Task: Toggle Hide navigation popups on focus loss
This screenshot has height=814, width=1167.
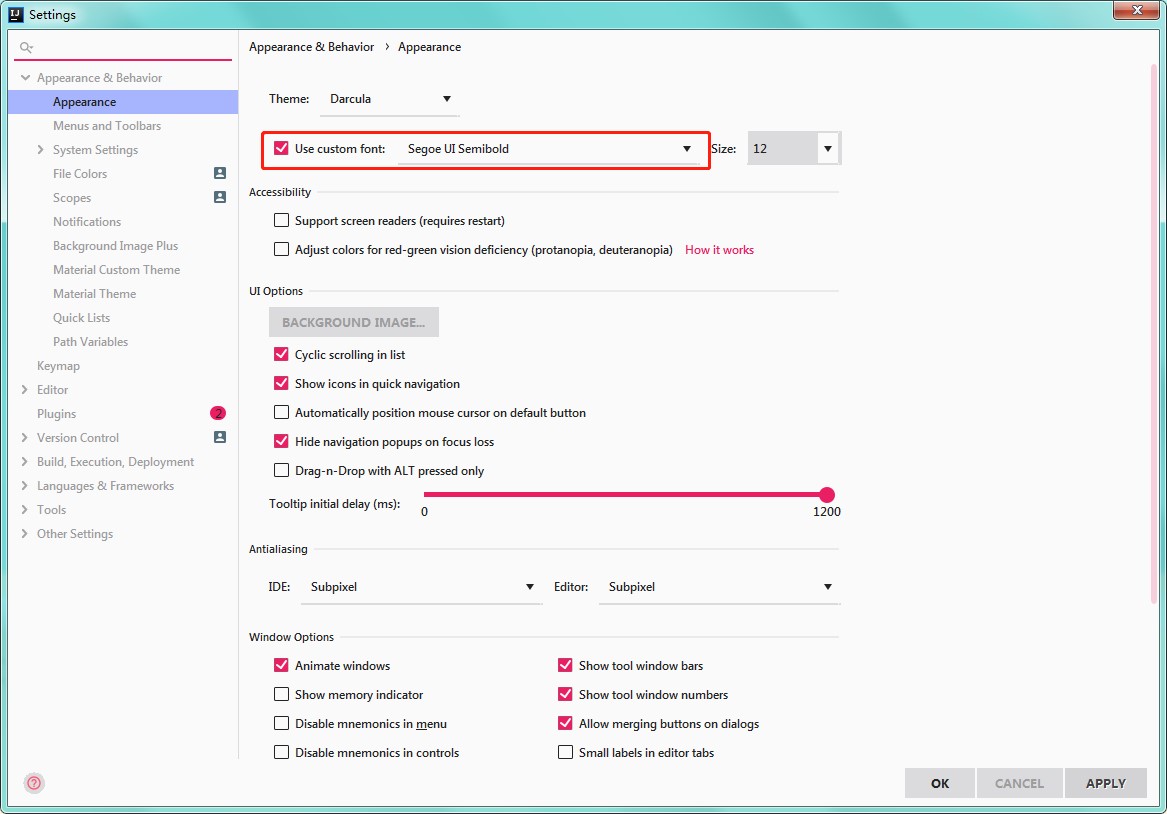Action: (x=281, y=441)
